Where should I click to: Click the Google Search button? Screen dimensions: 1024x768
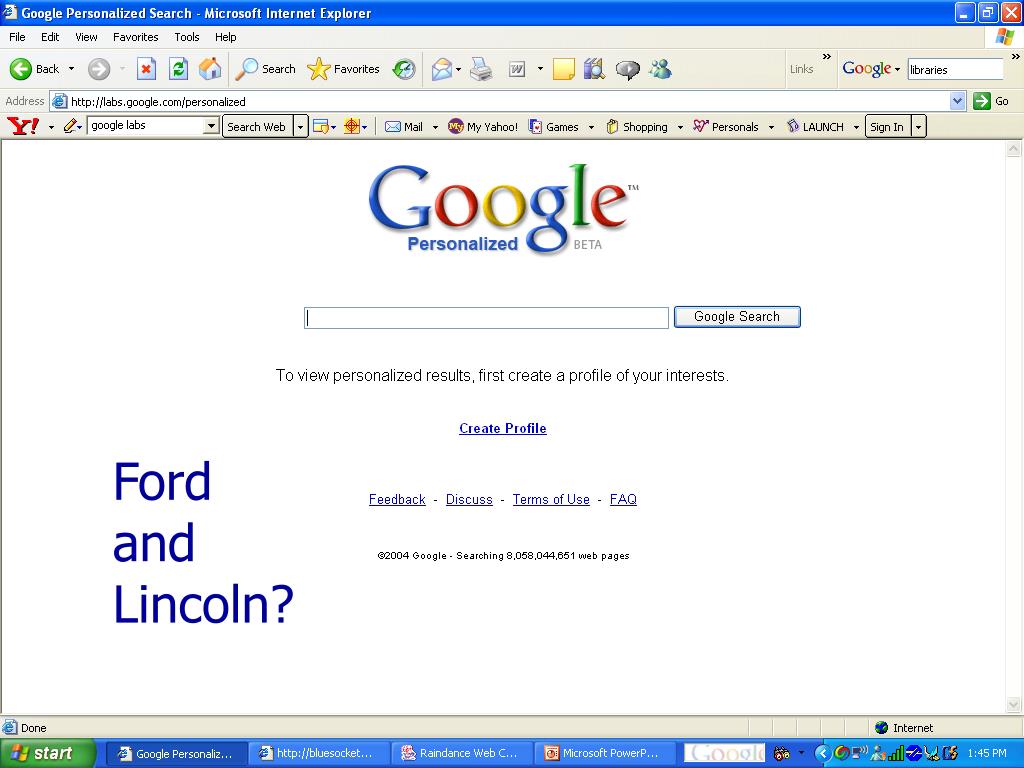(737, 317)
